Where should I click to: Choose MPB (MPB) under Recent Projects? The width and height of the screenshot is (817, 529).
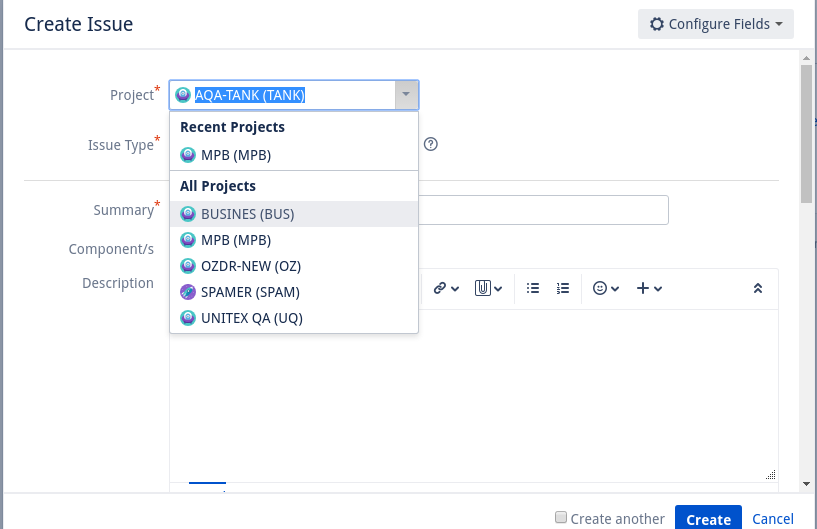[x=294, y=155]
